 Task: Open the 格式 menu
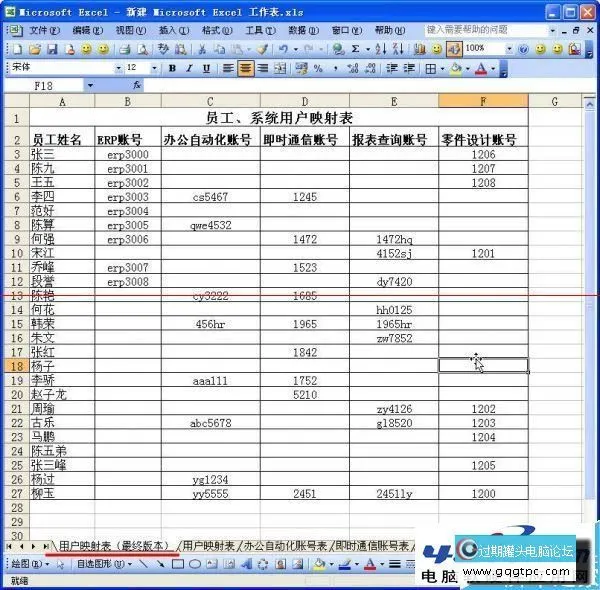[x=212, y=30]
